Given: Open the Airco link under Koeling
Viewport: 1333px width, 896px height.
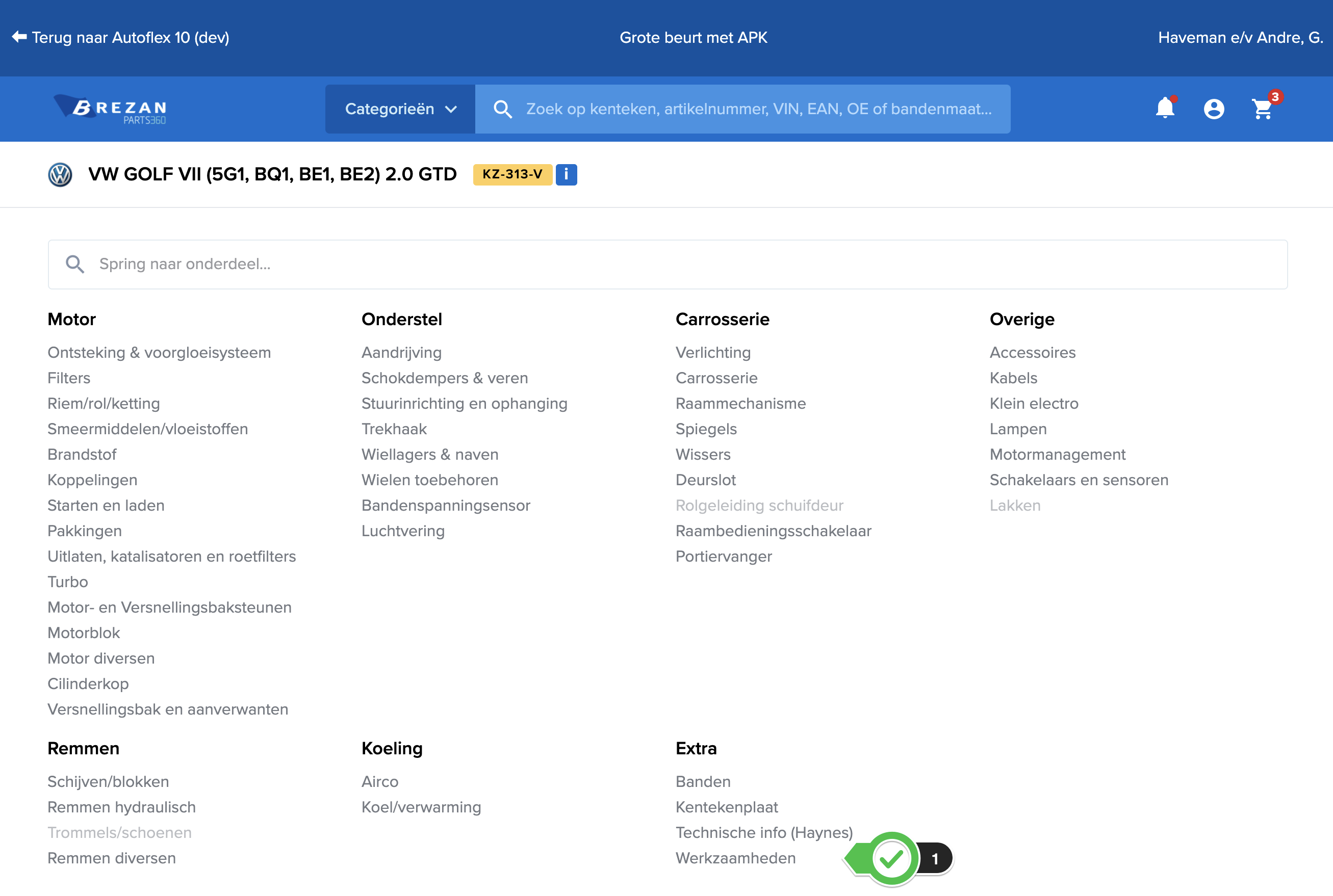Looking at the screenshot, I should tap(379, 781).
